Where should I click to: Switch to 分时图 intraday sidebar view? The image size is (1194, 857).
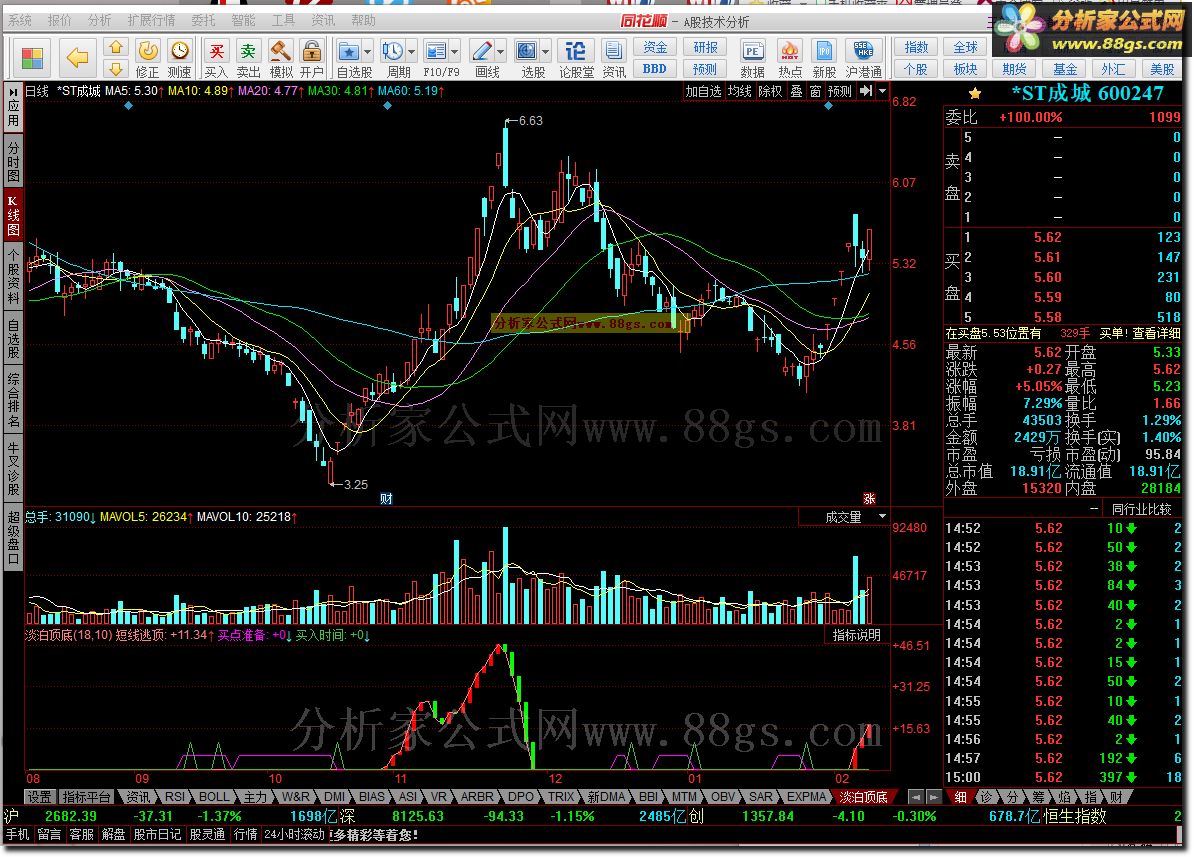14,161
